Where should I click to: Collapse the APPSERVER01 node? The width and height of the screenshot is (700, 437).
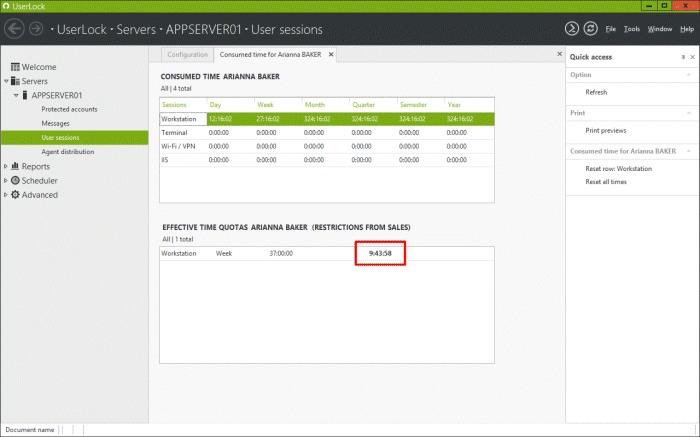coord(15,95)
